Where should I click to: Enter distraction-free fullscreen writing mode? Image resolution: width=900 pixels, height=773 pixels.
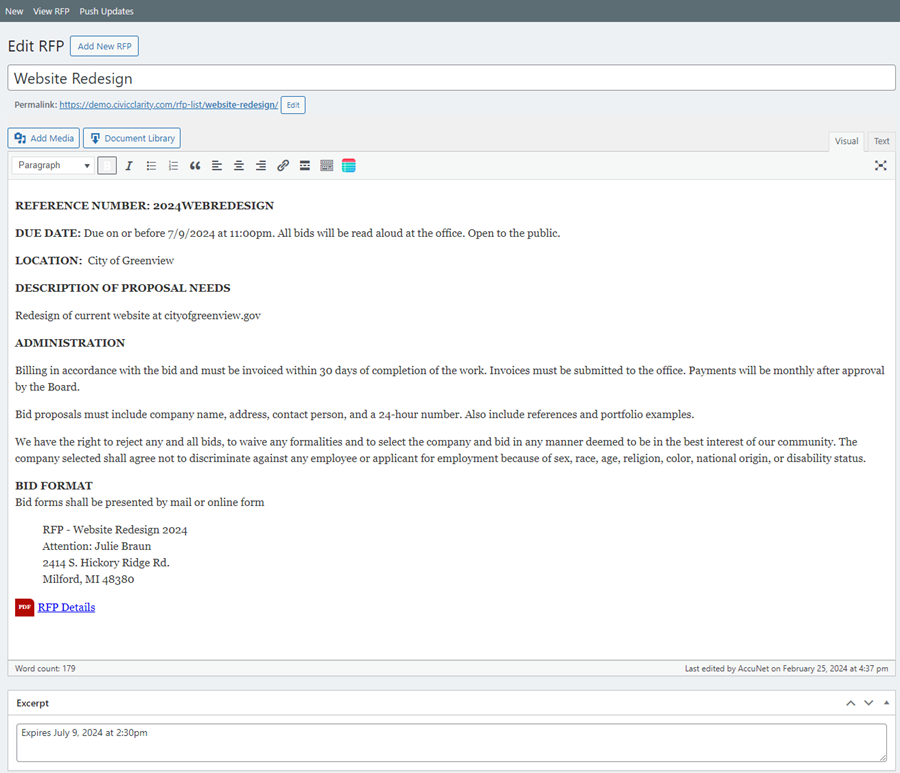pyautogui.click(x=880, y=165)
